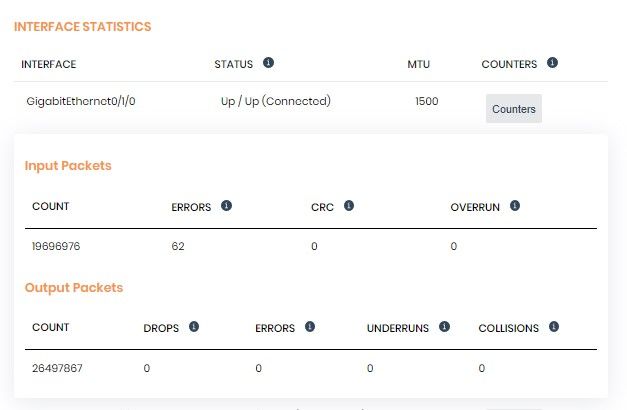Open the UNDERRUNS info icon
The height and width of the screenshot is (410, 627).
click(444, 326)
